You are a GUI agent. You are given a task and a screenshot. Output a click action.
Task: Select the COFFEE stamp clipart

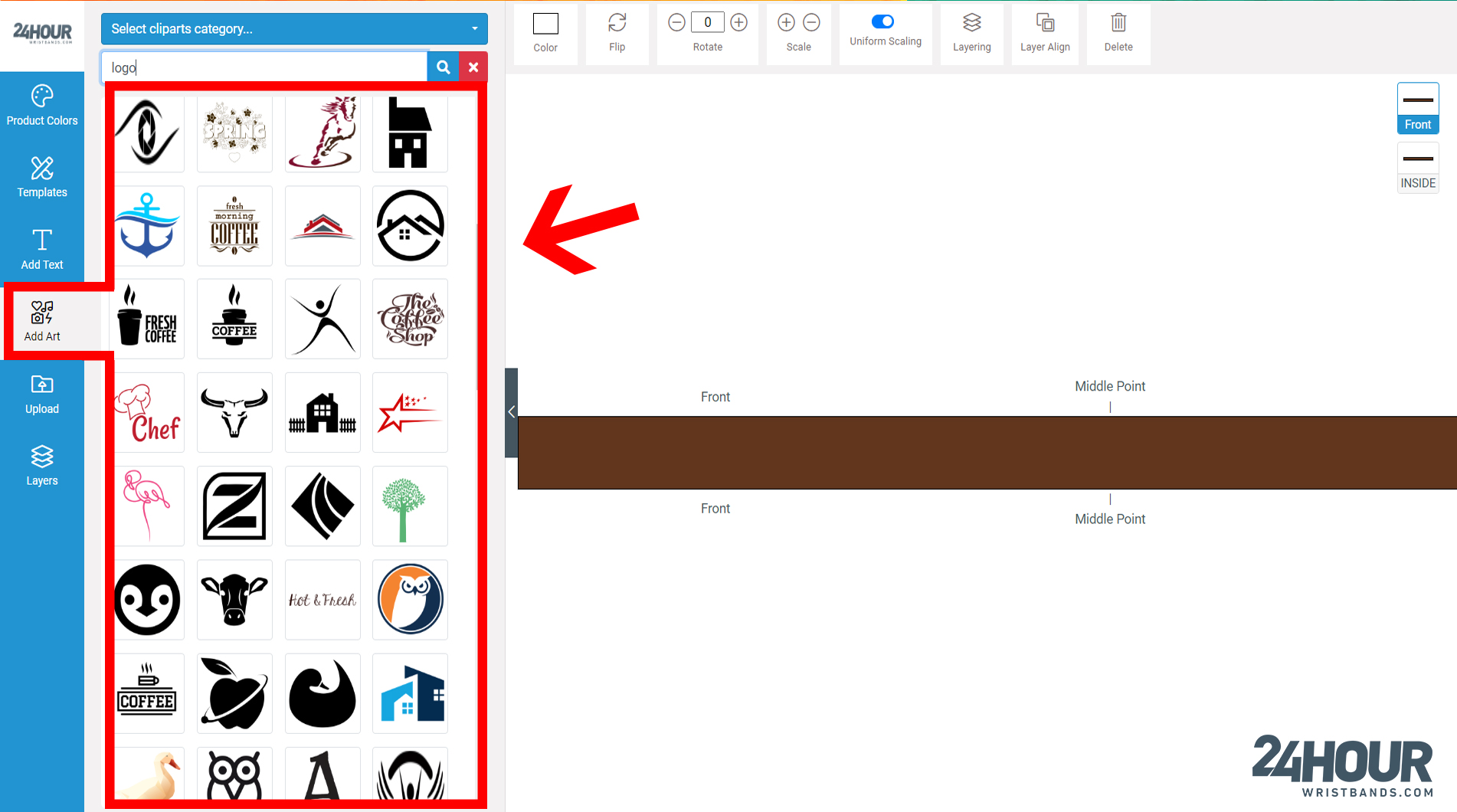tap(147, 693)
